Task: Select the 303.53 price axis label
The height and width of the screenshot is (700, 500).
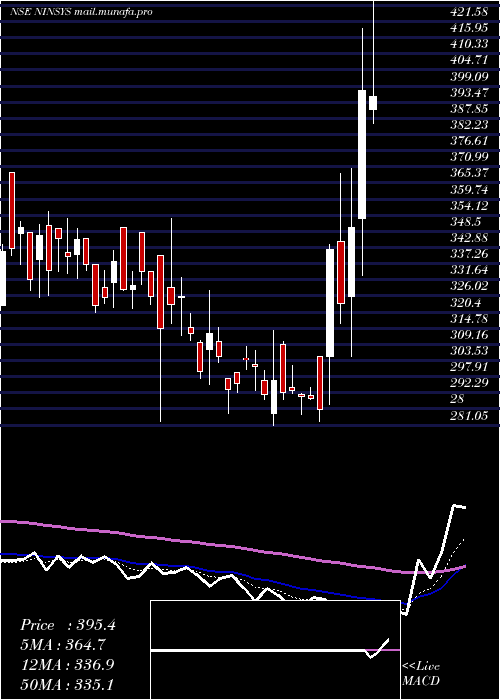Action: click(469, 351)
